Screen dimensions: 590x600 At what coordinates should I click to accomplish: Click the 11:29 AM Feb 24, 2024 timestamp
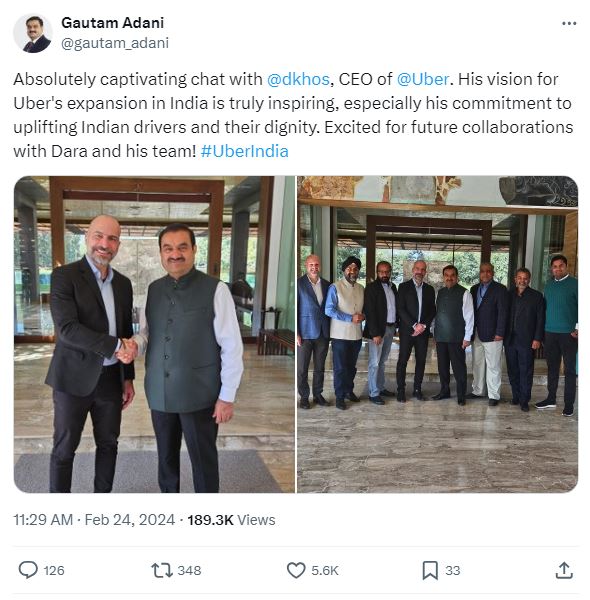point(94,520)
